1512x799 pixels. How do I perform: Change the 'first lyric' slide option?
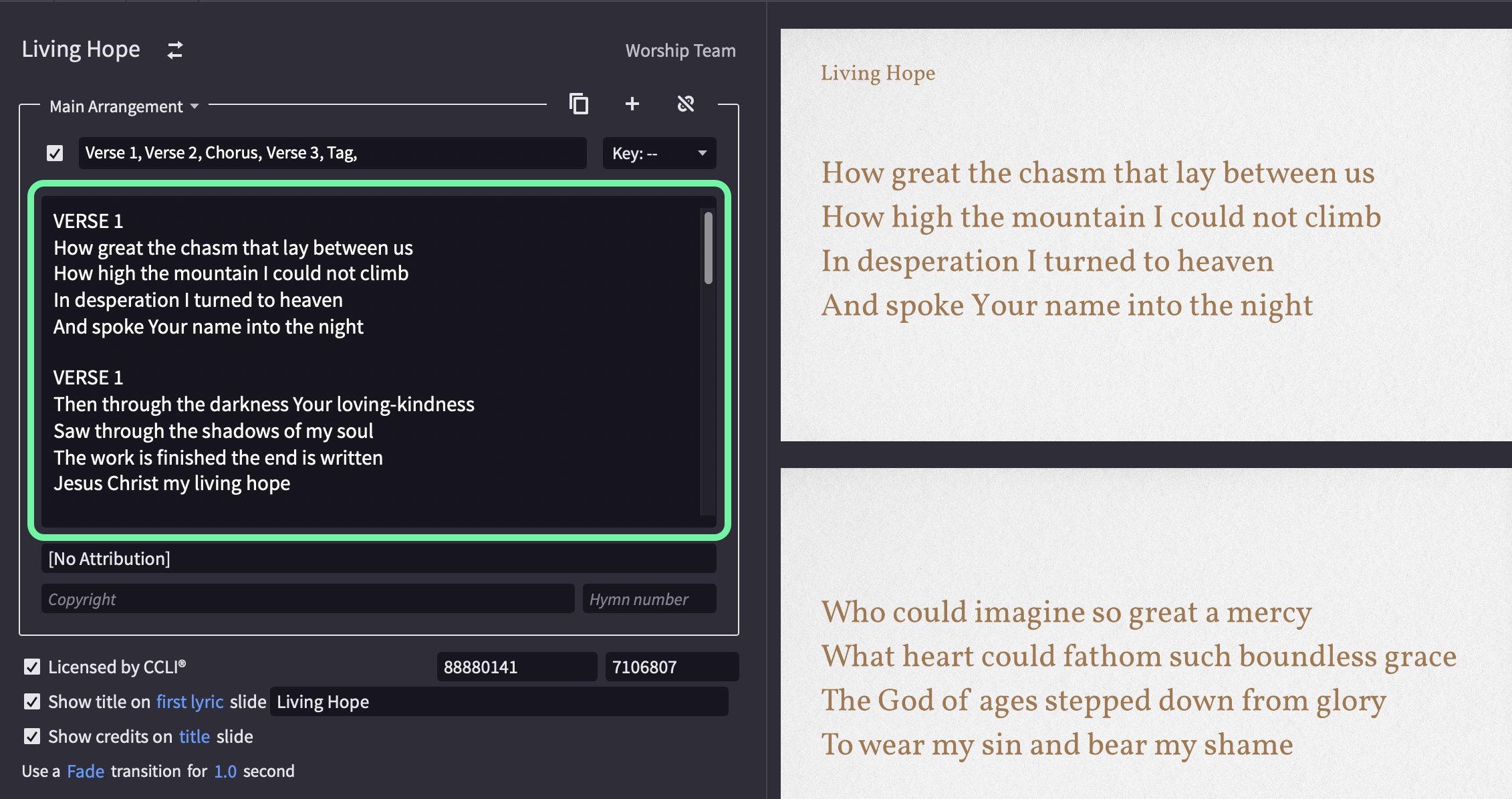pyautogui.click(x=190, y=701)
